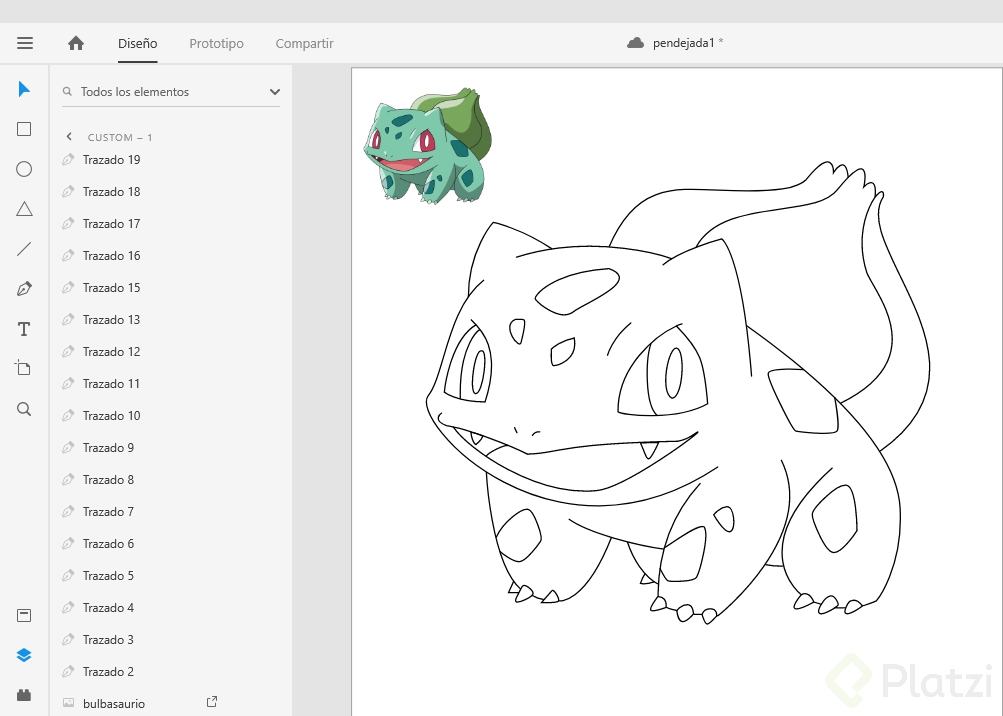
Task: Select the Pen tool
Action: tap(24, 289)
